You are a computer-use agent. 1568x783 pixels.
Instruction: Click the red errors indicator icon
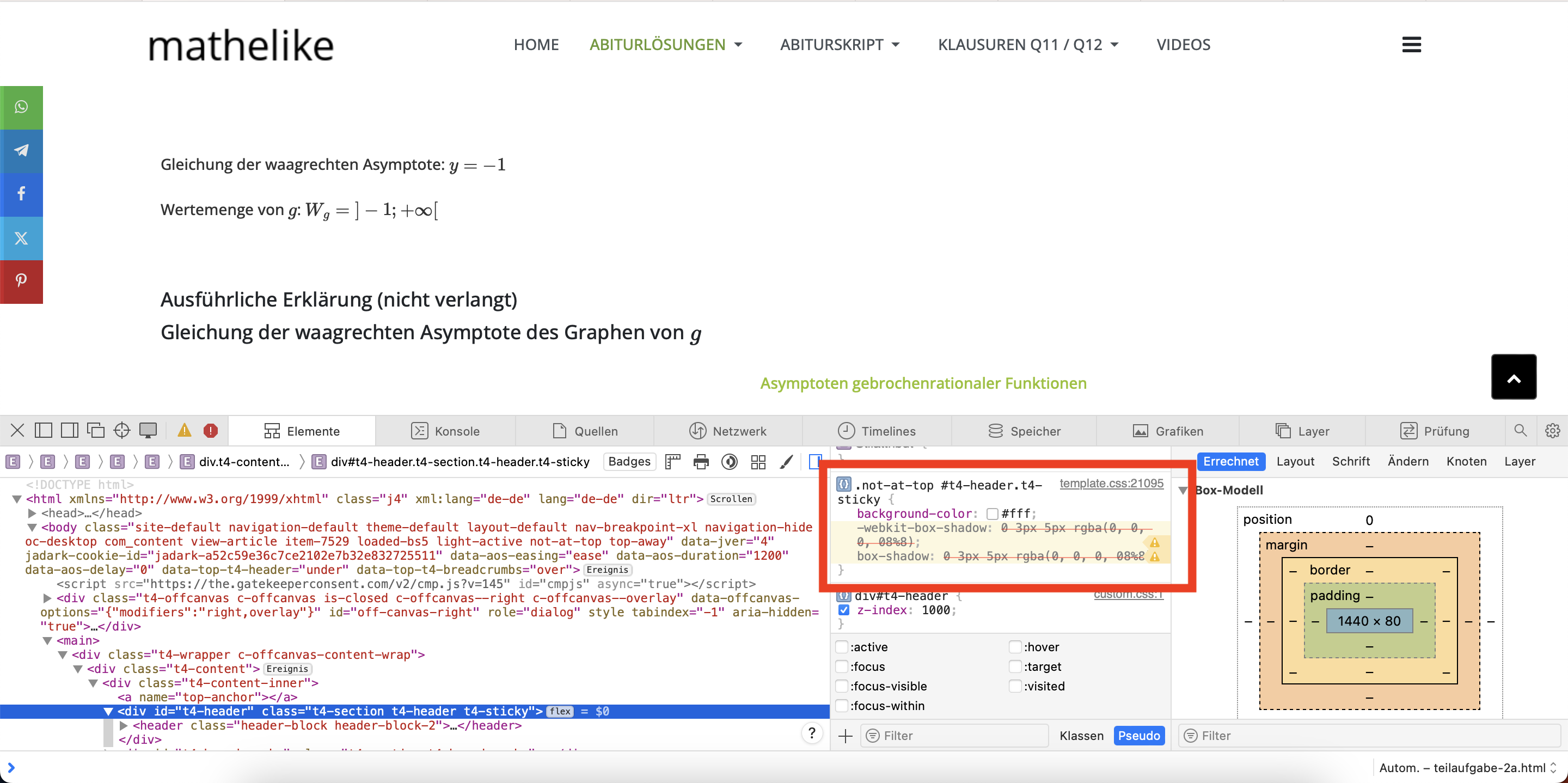point(211,431)
